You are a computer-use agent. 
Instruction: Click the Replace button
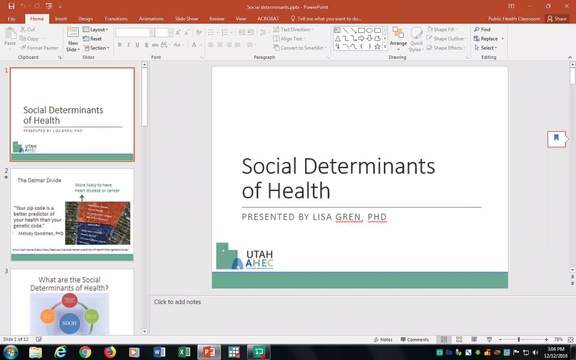click(x=488, y=39)
